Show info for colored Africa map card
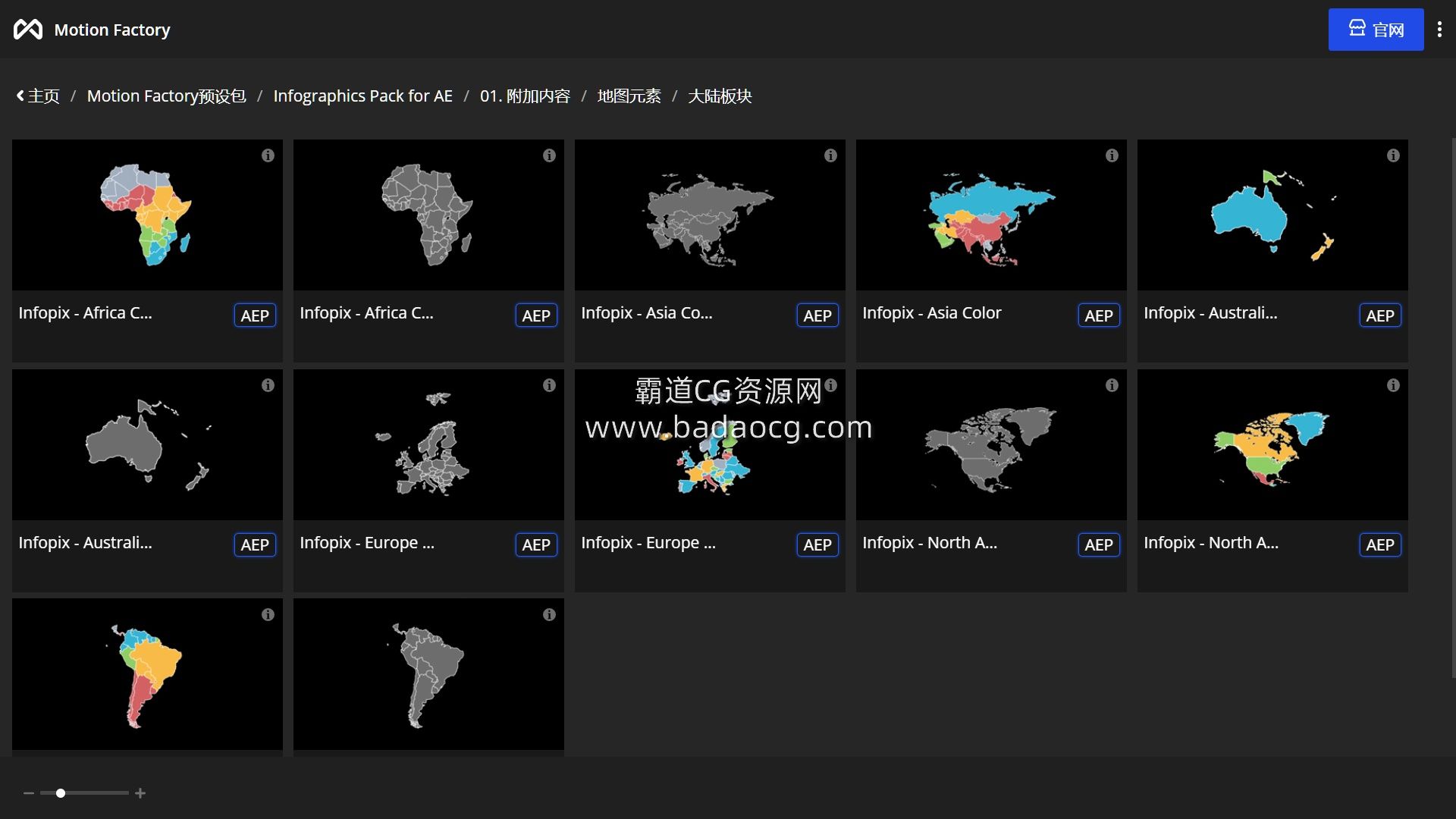This screenshot has width=1456, height=819. tap(268, 155)
